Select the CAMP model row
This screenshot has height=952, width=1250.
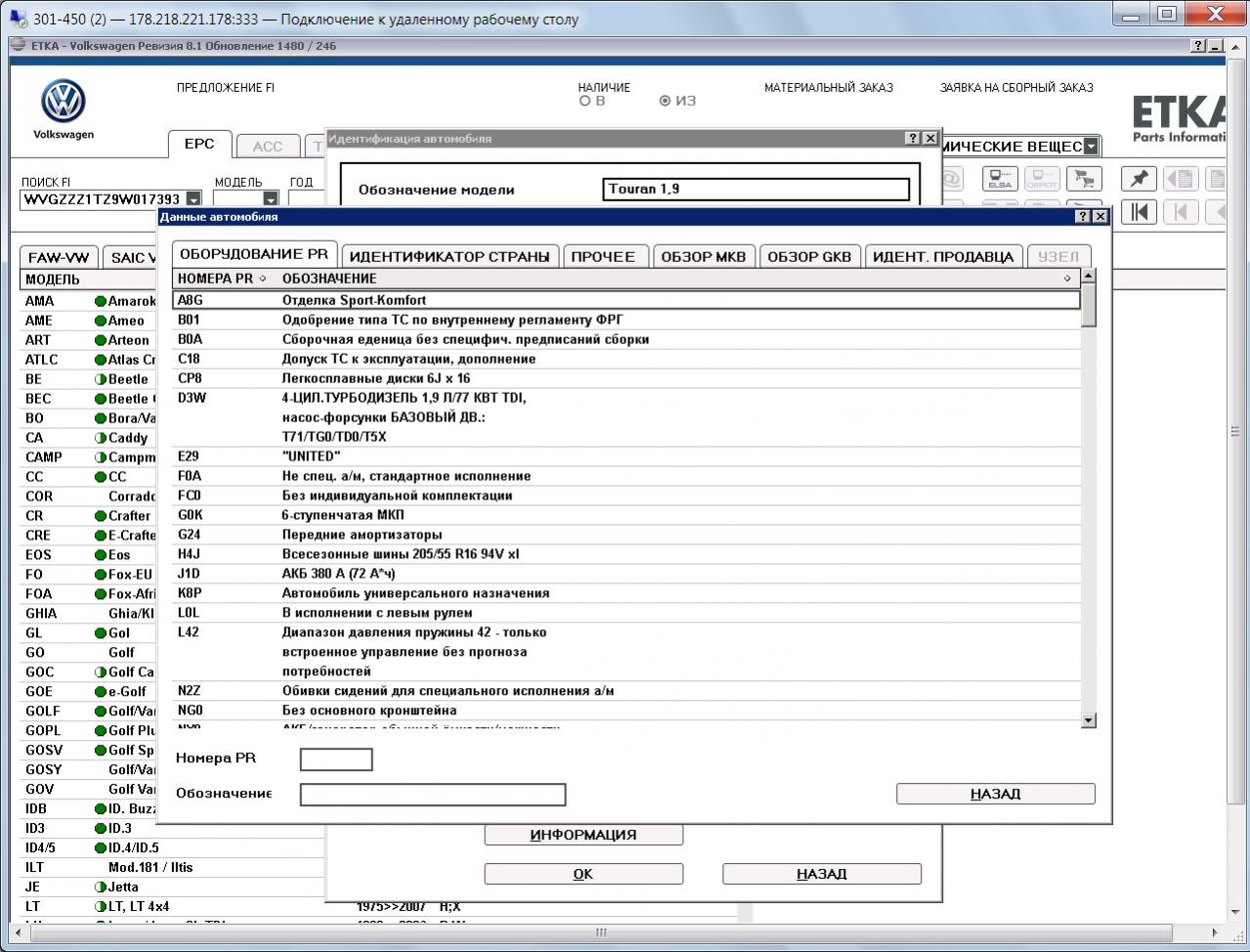[x=89, y=456]
